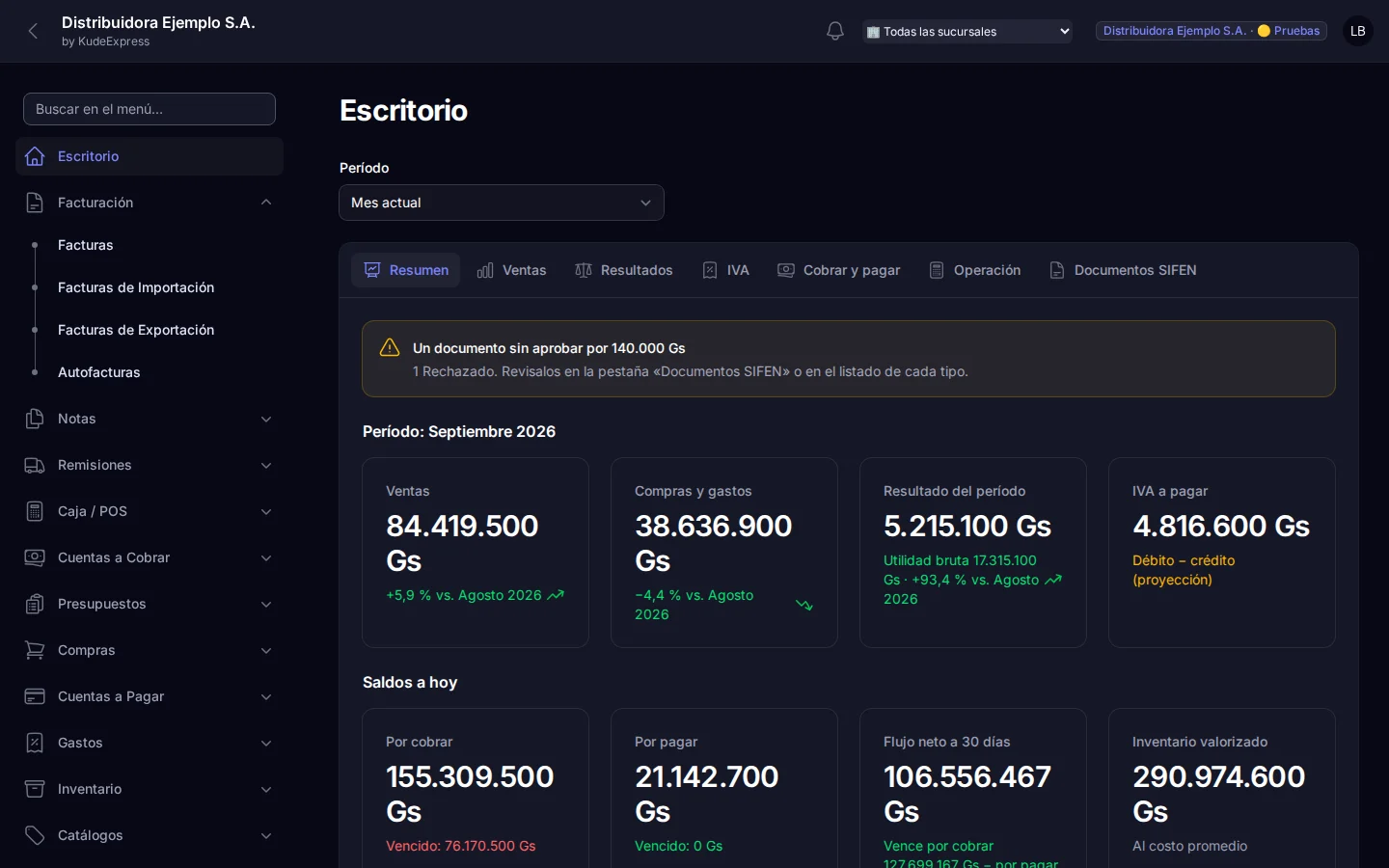
Task: Click the Resumen tab chart icon
Action: click(372, 270)
